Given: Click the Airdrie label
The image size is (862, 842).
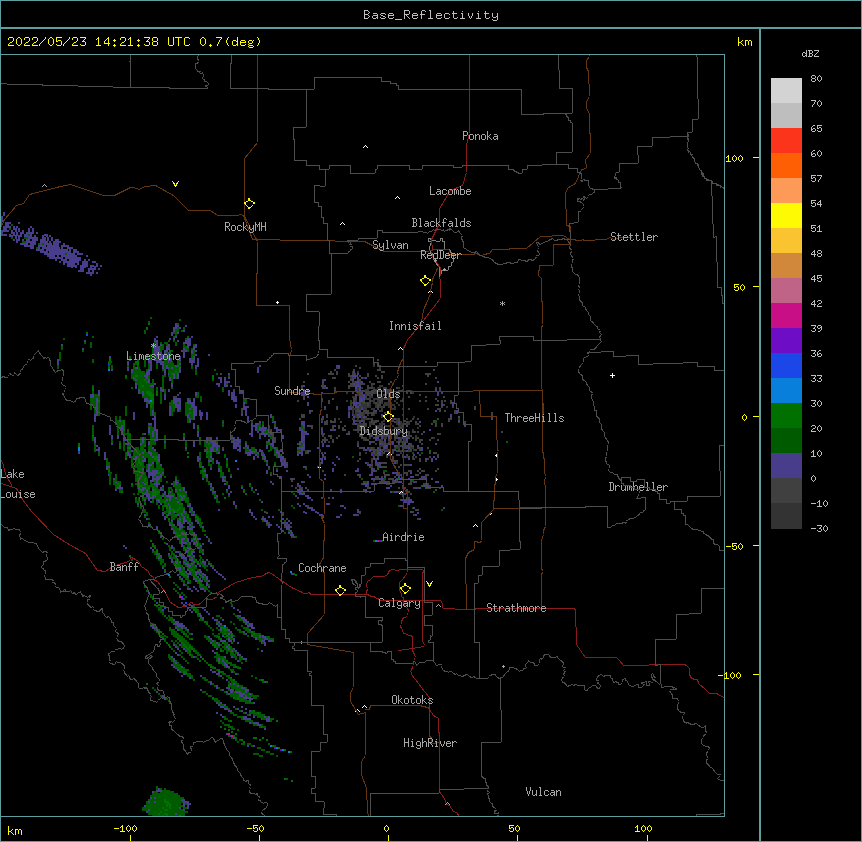Looking at the screenshot, I should (x=403, y=537).
